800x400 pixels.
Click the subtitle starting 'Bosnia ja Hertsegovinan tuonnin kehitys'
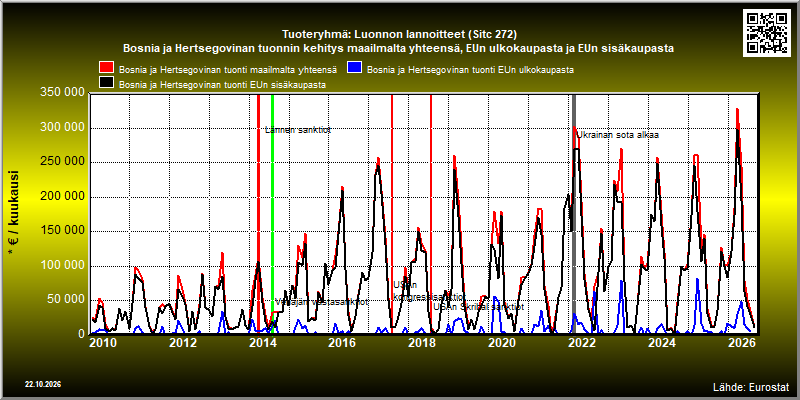(x=399, y=48)
